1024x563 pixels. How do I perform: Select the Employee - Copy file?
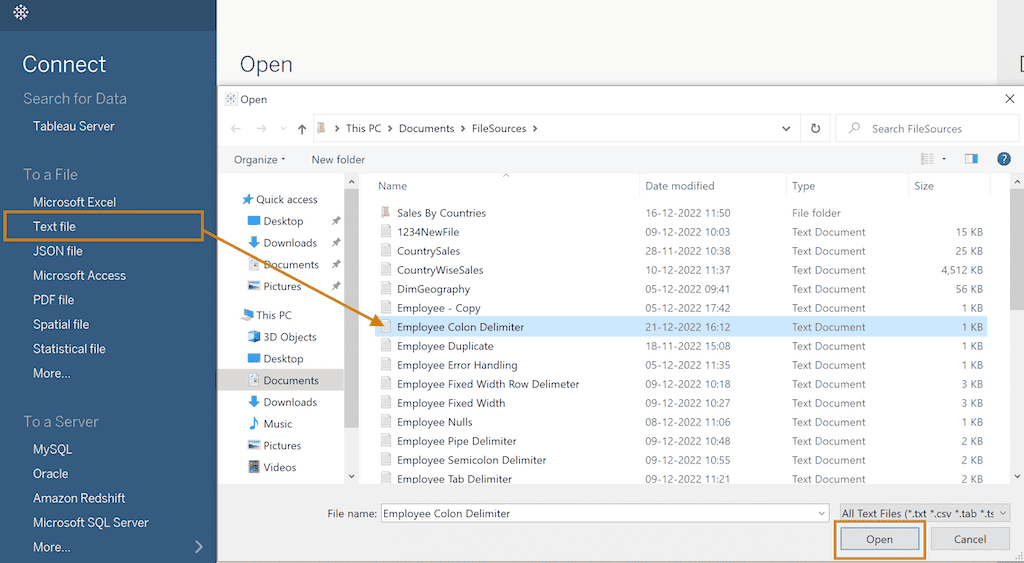pos(438,308)
